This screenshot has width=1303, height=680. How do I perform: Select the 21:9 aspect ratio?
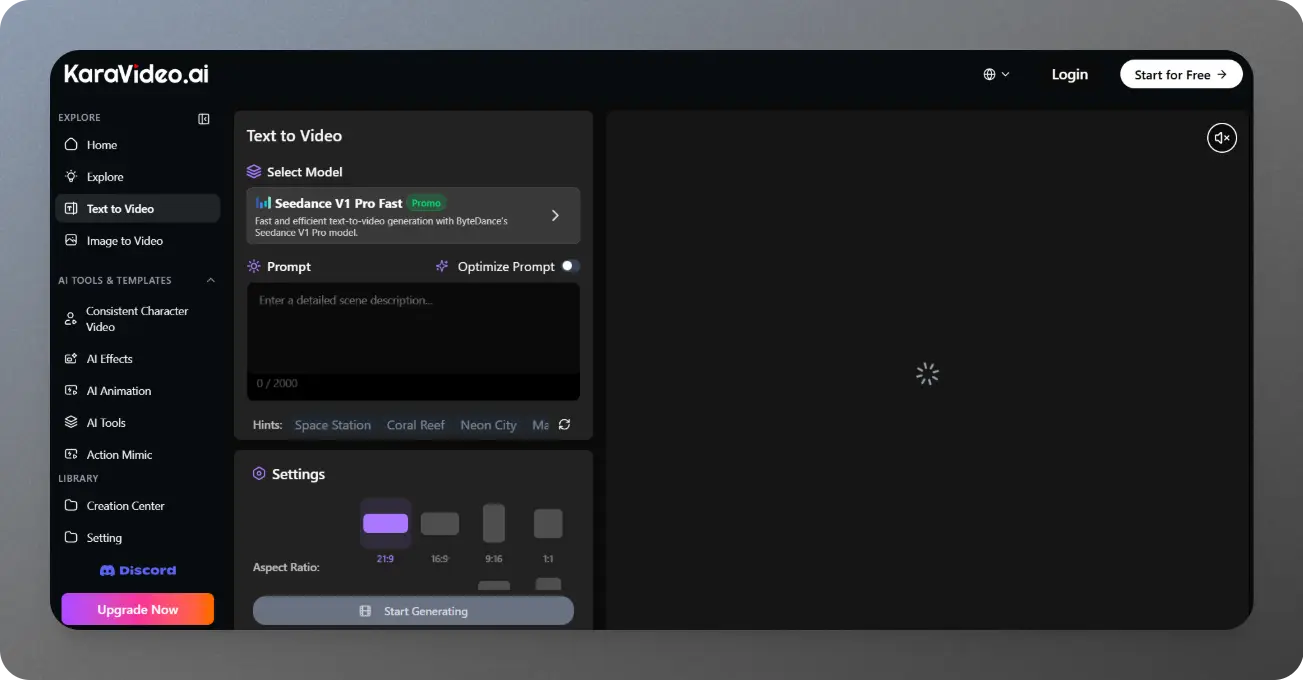385,524
